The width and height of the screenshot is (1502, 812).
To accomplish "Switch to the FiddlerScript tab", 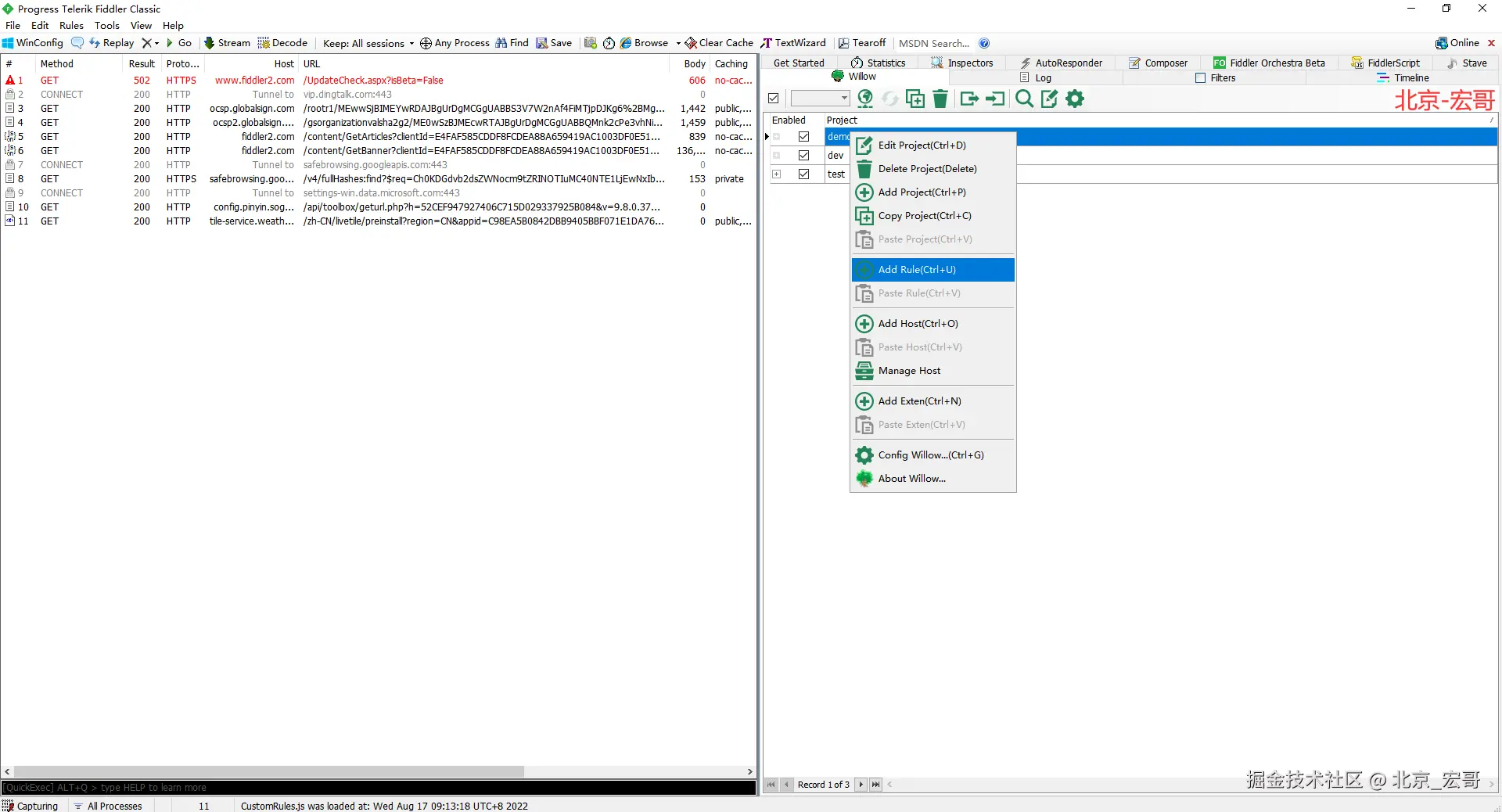I will [x=1385, y=63].
